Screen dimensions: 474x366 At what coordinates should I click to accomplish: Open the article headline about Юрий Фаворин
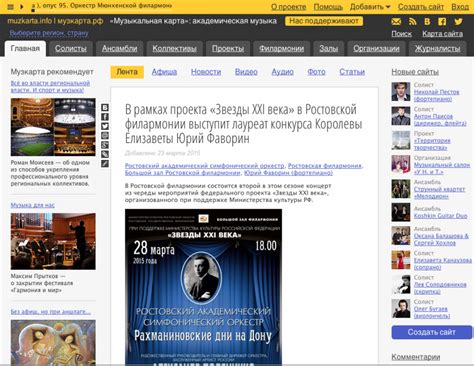click(x=243, y=124)
